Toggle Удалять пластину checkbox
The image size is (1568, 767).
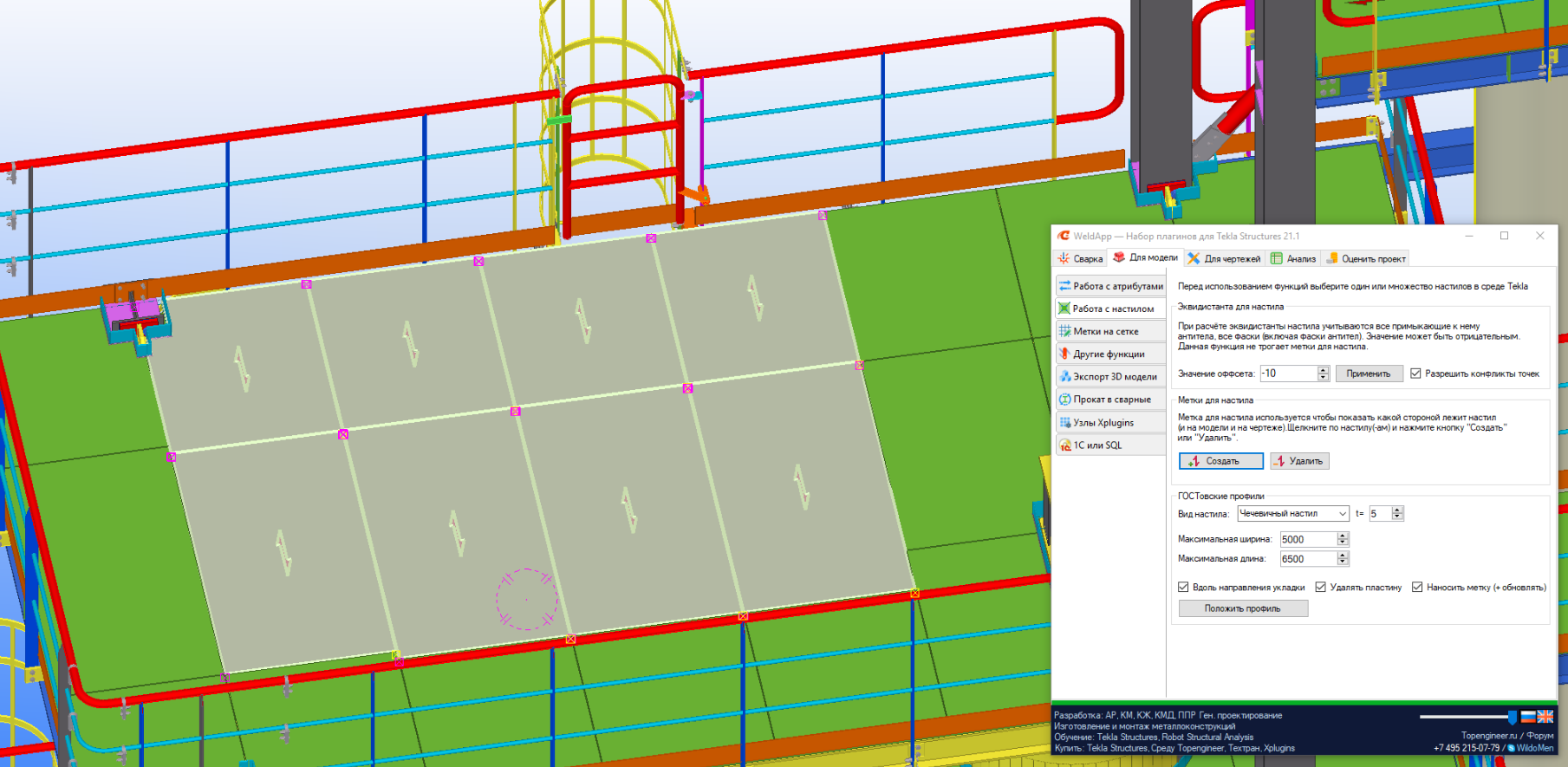(x=1321, y=588)
